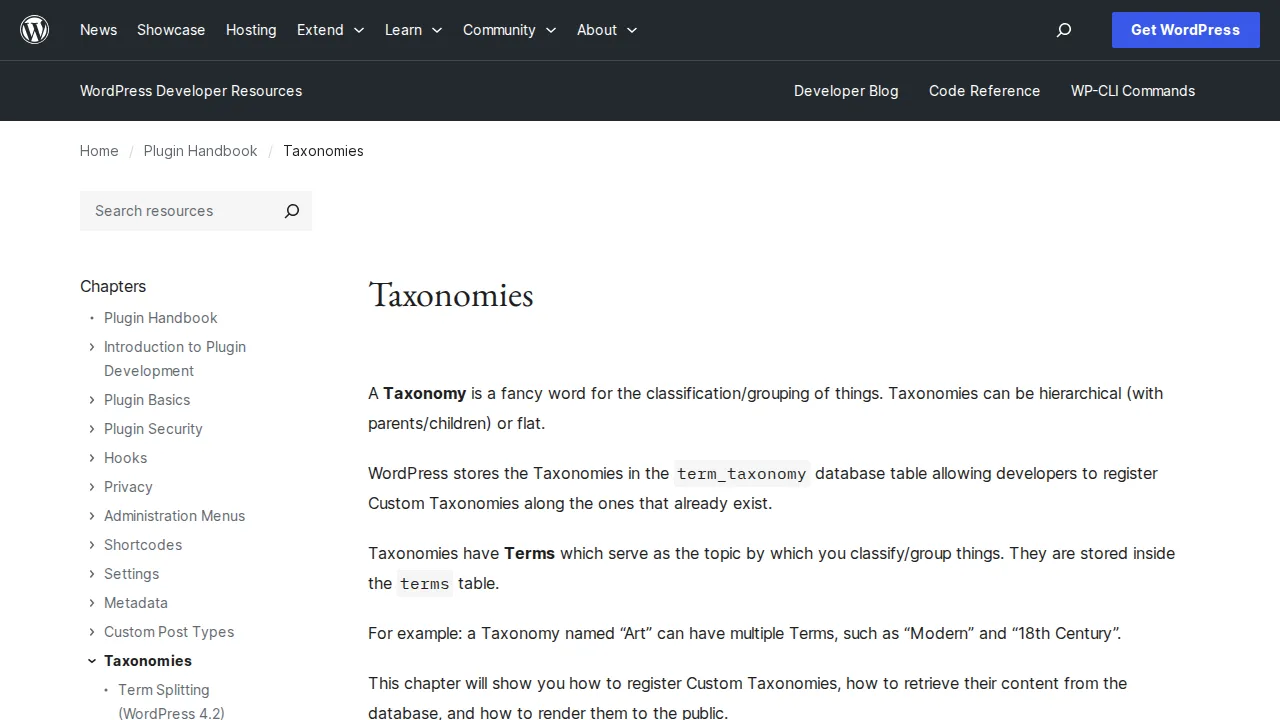The height and width of the screenshot is (720, 1280).
Task: Click the arrow beside Hooks chapter
Action: click(92, 458)
